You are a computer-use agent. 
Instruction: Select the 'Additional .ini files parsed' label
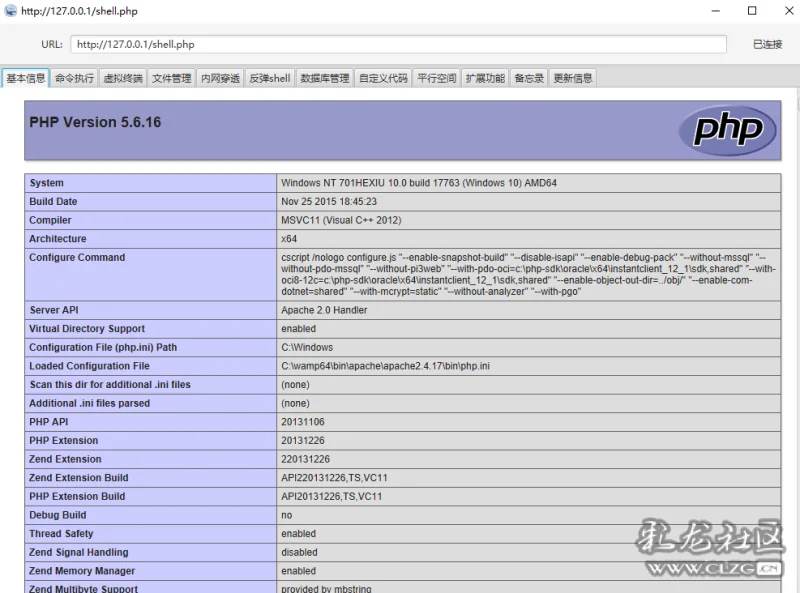[x=89, y=403]
